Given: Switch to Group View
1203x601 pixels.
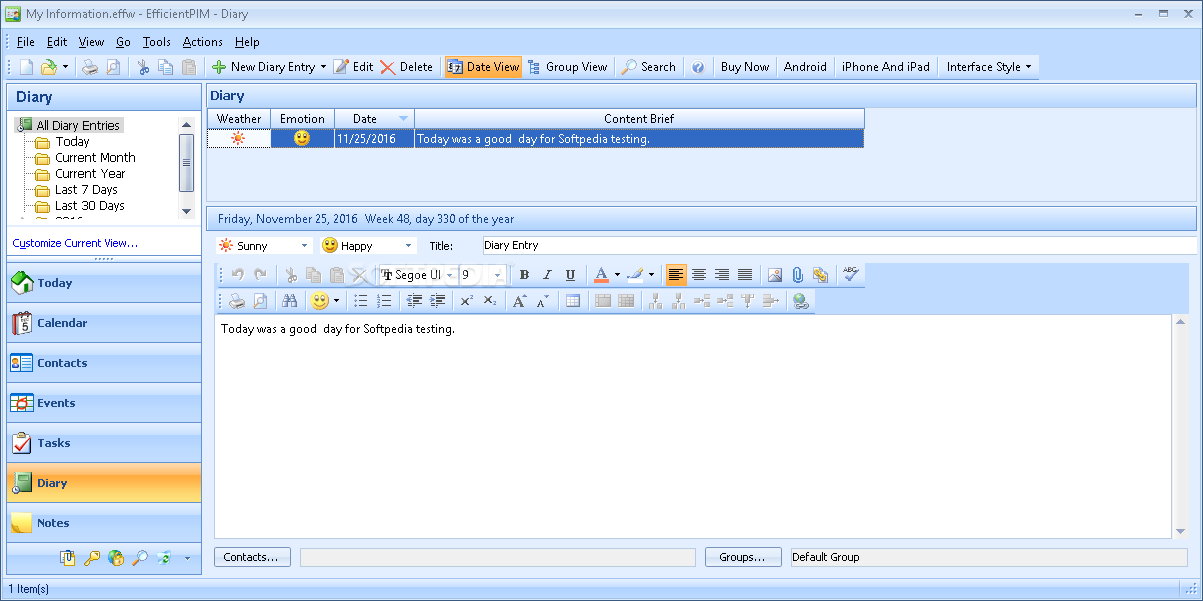Looking at the screenshot, I should click(x=567, y=67).
